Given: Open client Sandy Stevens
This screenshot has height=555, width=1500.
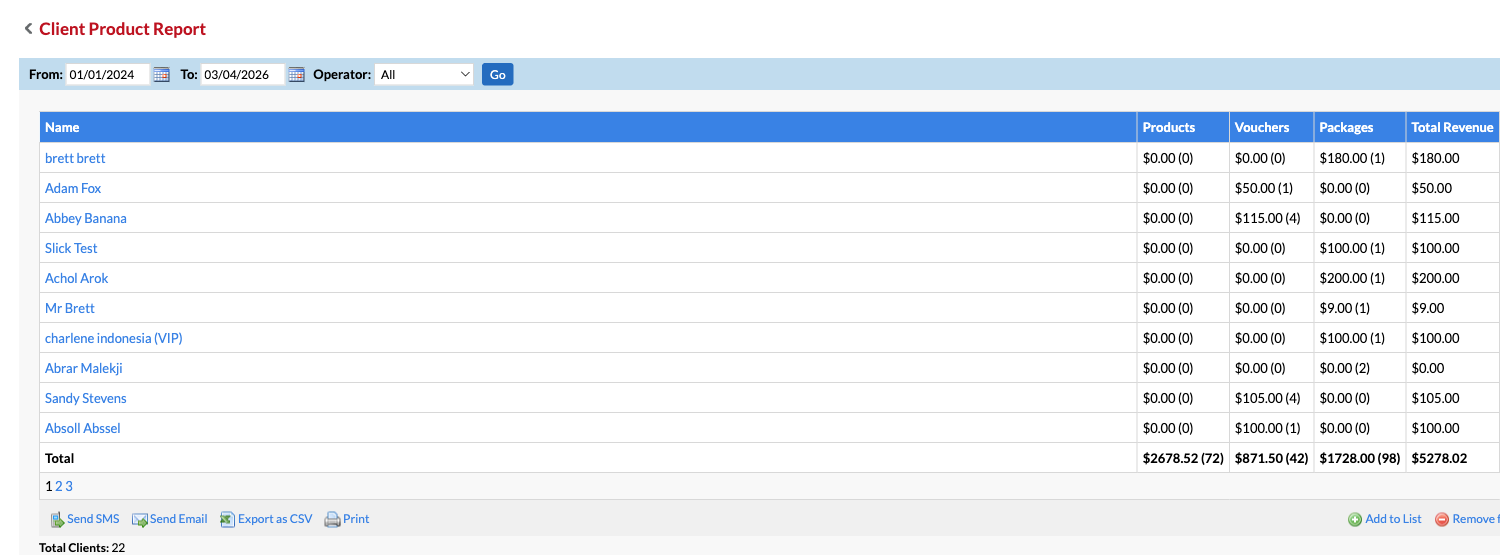Looking at the screenshot, I should coord(86,398).
